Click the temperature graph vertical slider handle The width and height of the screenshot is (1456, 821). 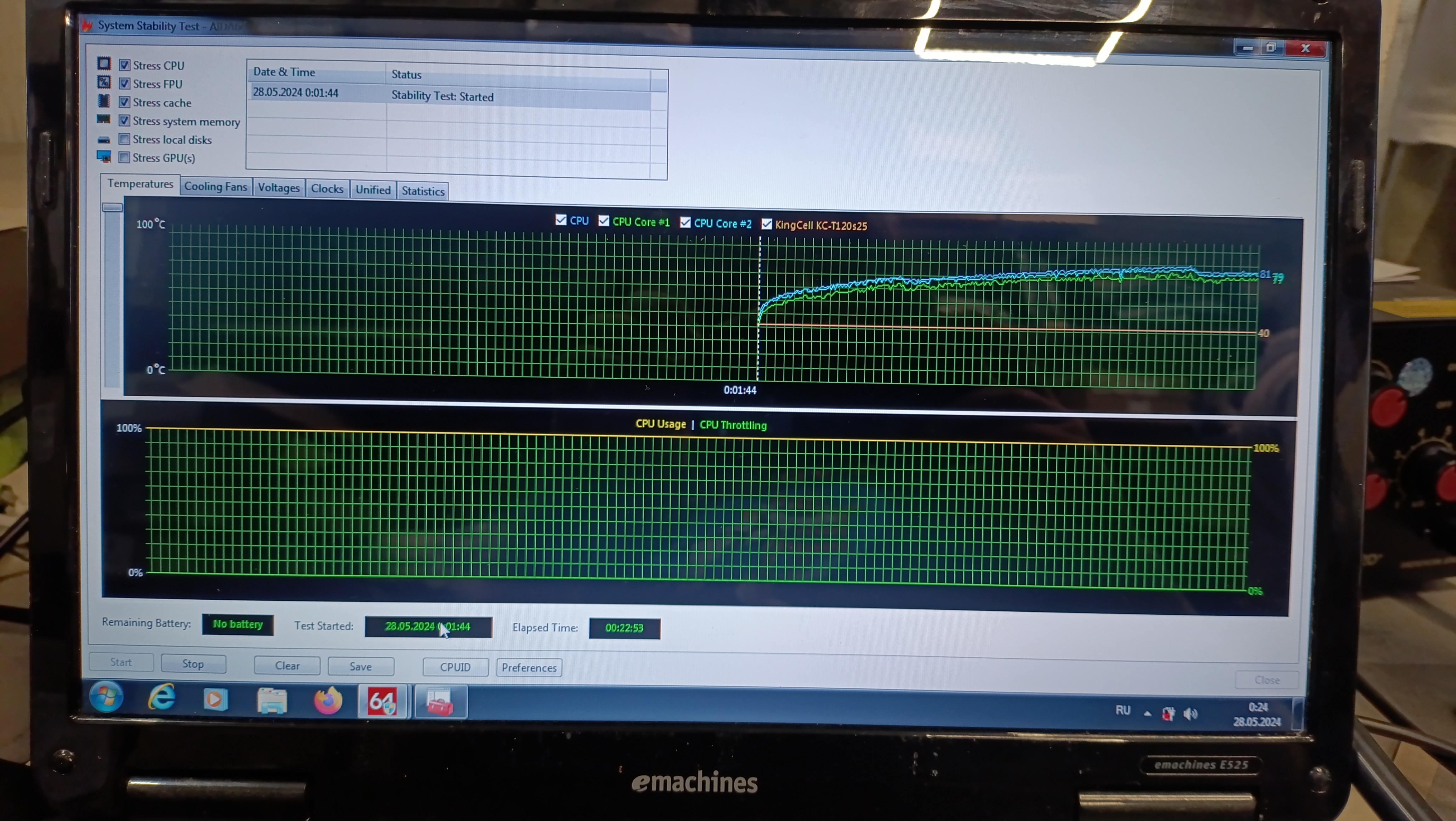(112, 207)
